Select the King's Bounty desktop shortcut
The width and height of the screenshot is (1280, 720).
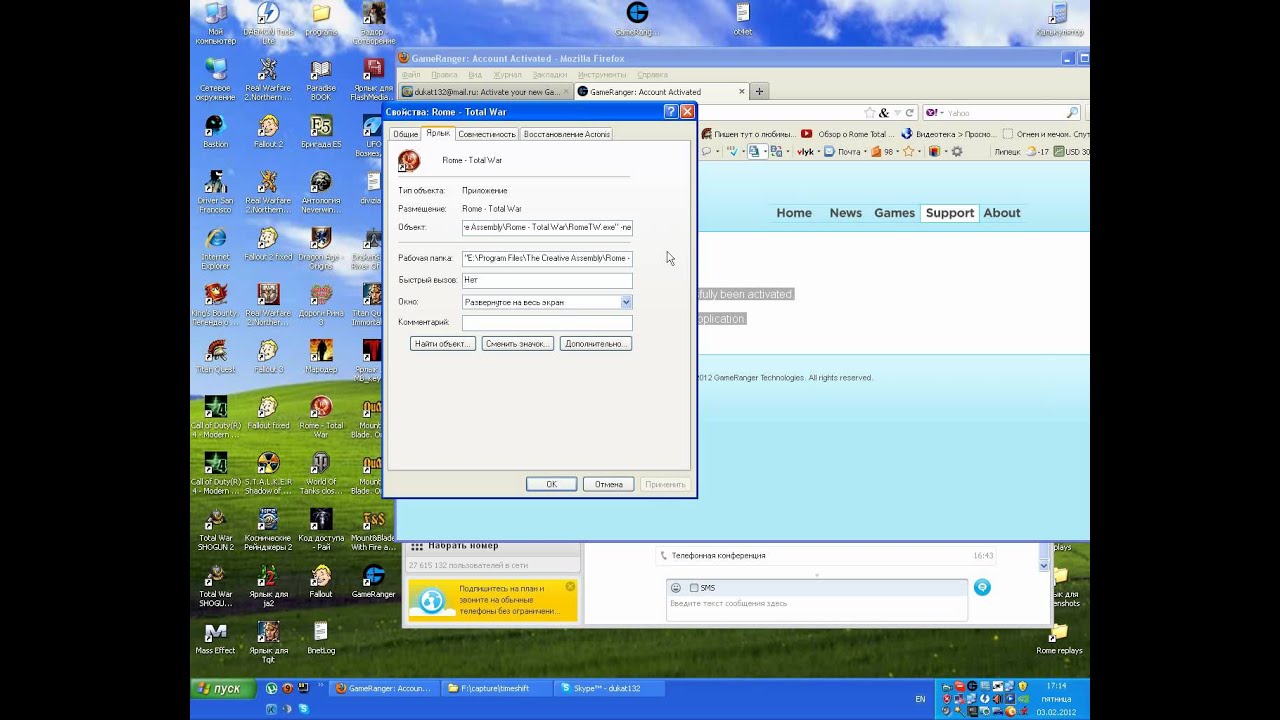(215, 304)
